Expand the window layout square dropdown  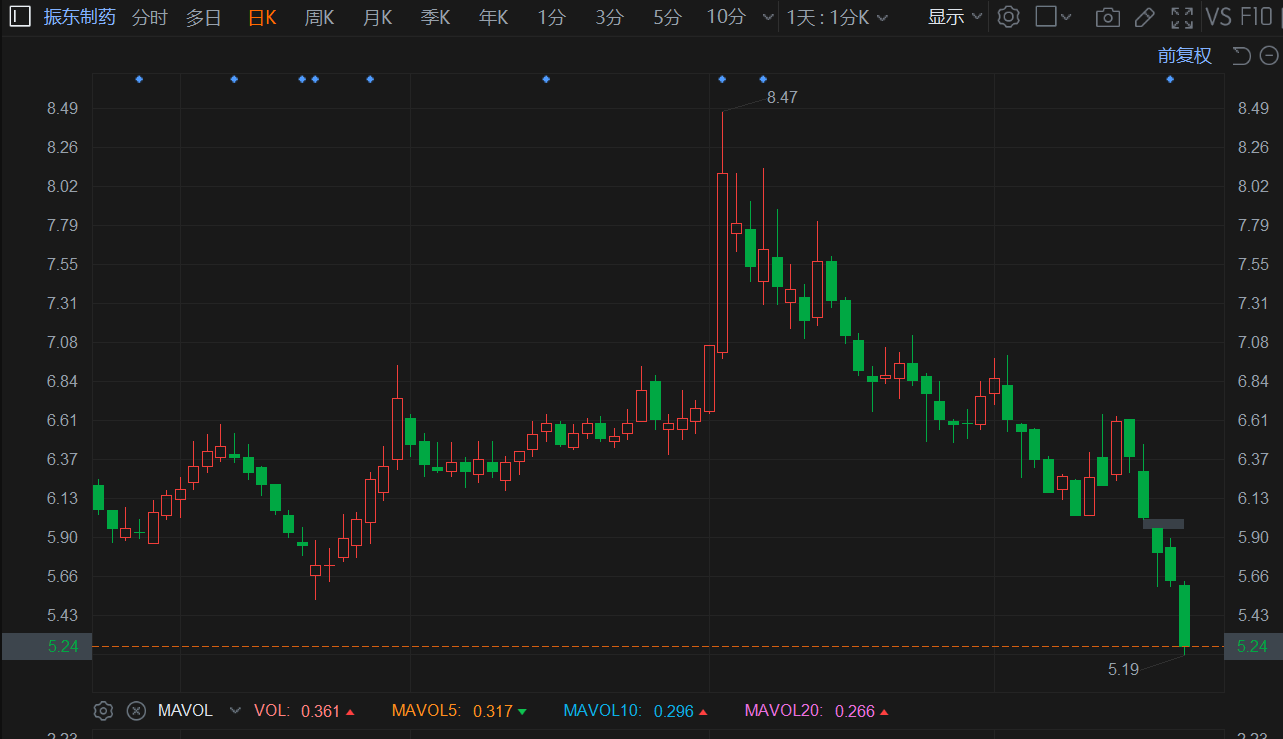1053,17
